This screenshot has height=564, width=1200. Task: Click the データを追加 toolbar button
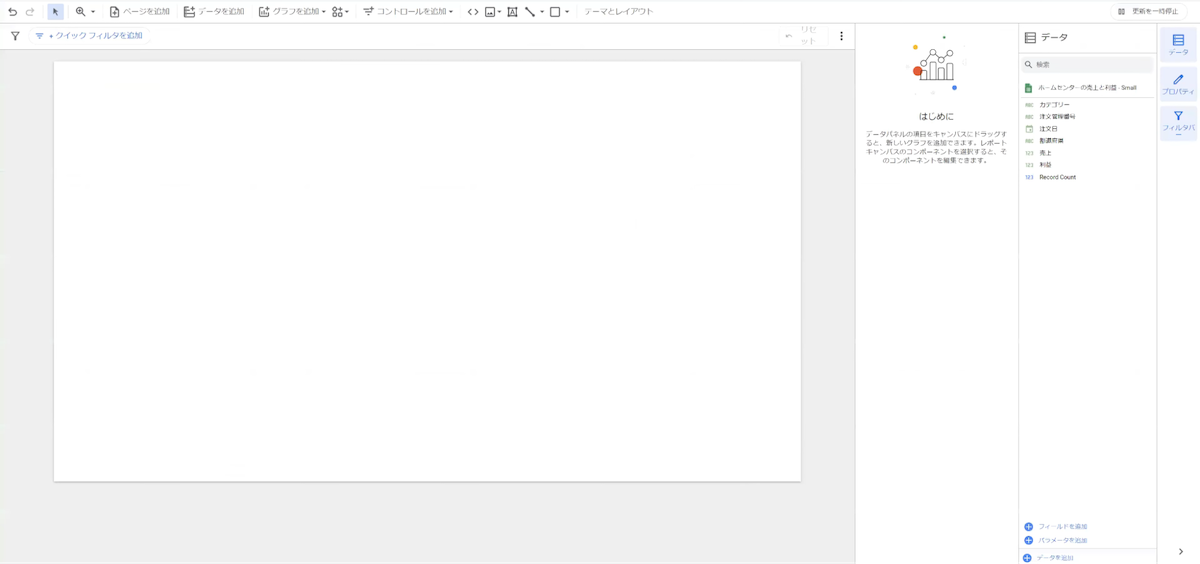point(214,12)
